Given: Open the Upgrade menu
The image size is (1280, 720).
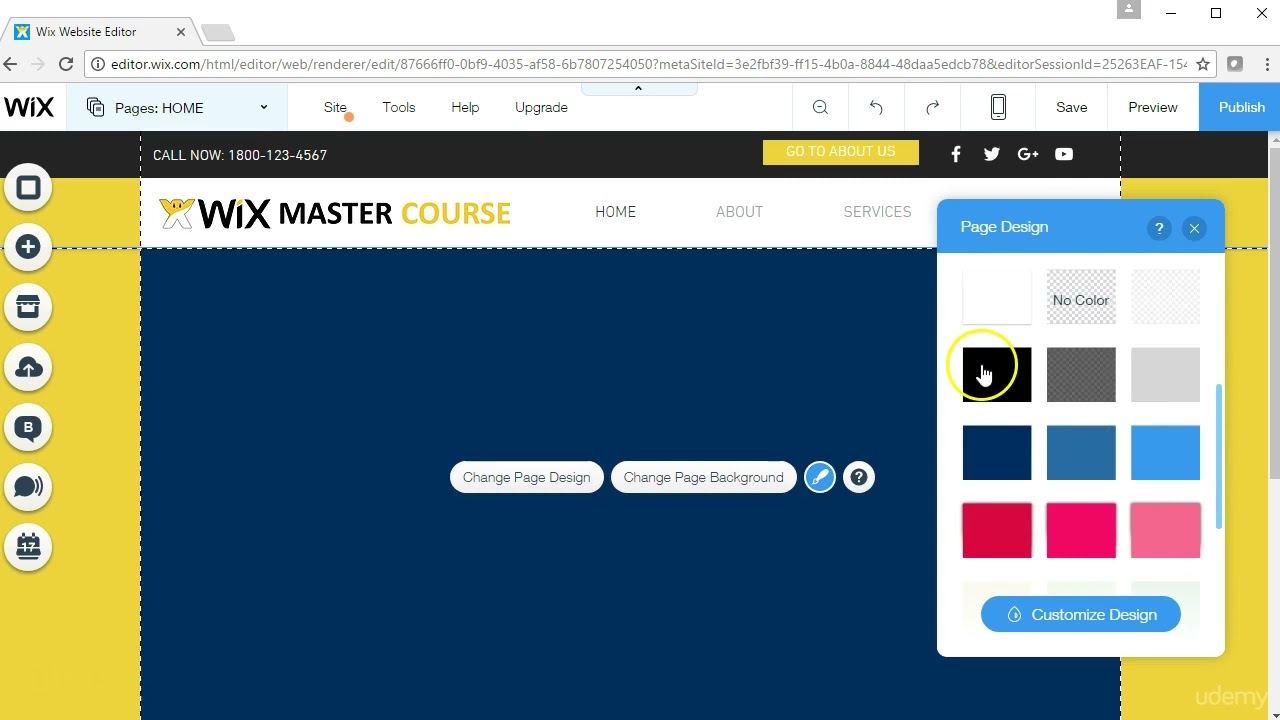Looking at the screenshot, I should pyautogui.click(x=541, y=107).
